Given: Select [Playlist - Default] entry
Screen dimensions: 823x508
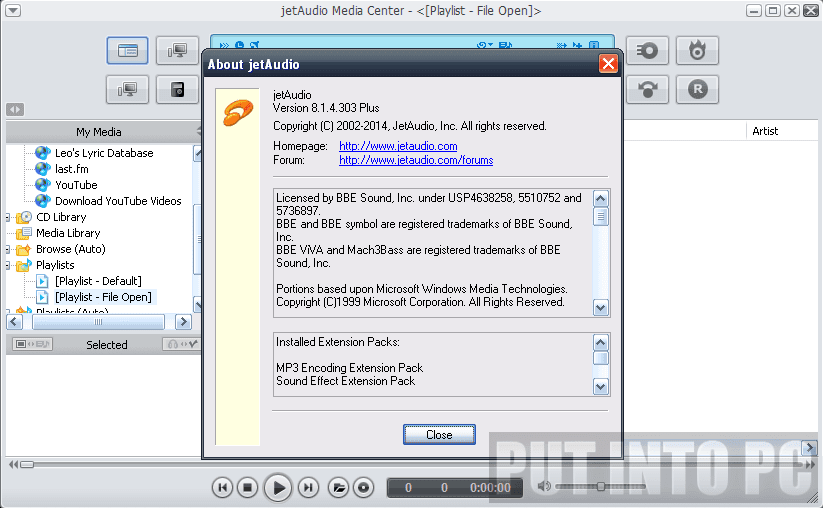Looking at the screenshot, I should [x=98, y=281].
